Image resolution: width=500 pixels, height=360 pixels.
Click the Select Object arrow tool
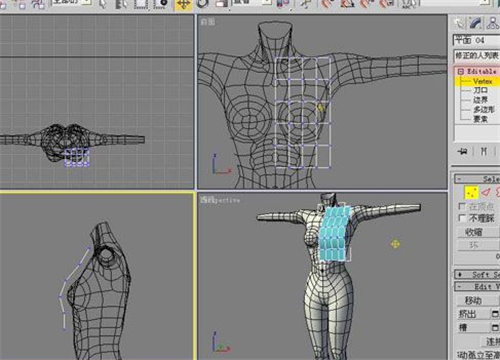103,4
